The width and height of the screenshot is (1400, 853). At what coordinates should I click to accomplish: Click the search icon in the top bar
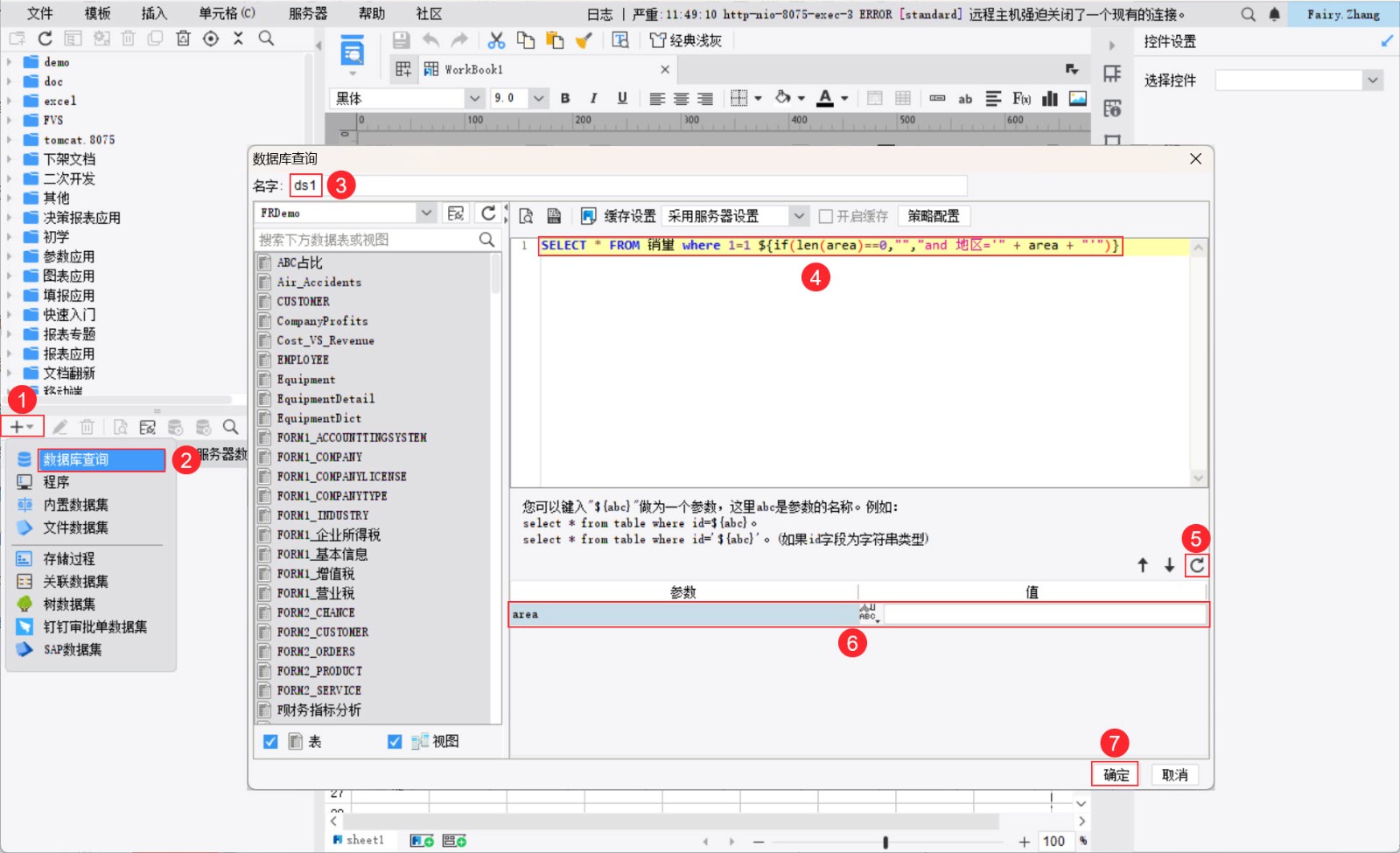point(1248,14)
